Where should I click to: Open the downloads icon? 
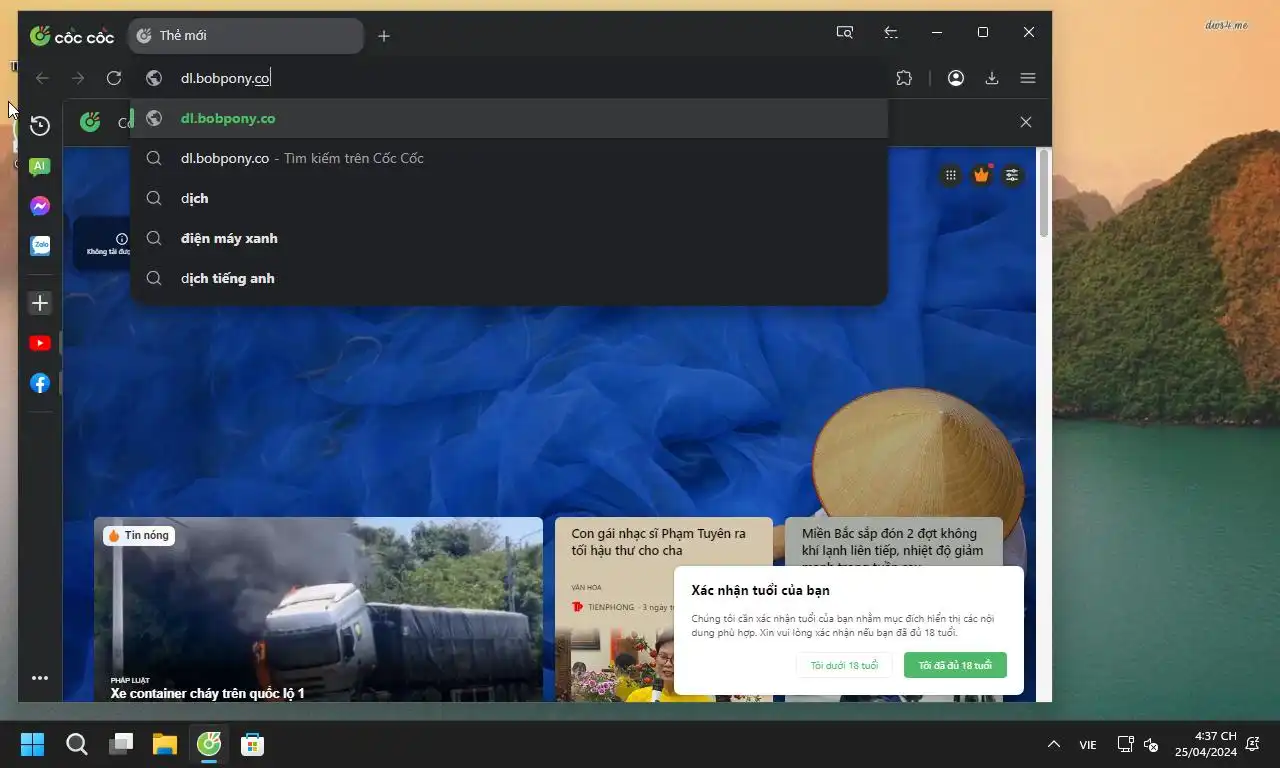pos(992,78)
